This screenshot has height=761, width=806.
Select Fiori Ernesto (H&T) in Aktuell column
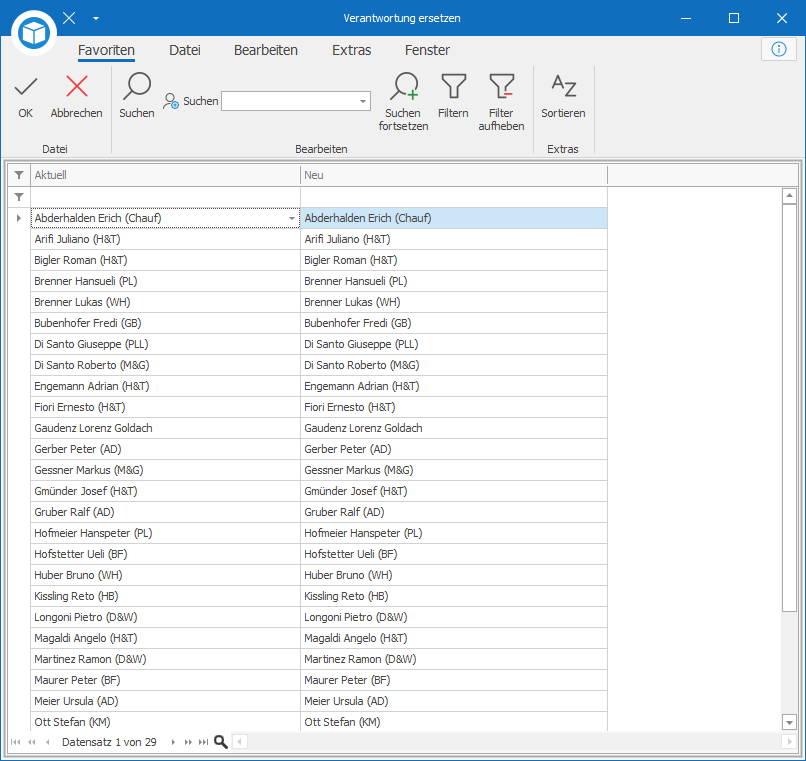point(166,407)
